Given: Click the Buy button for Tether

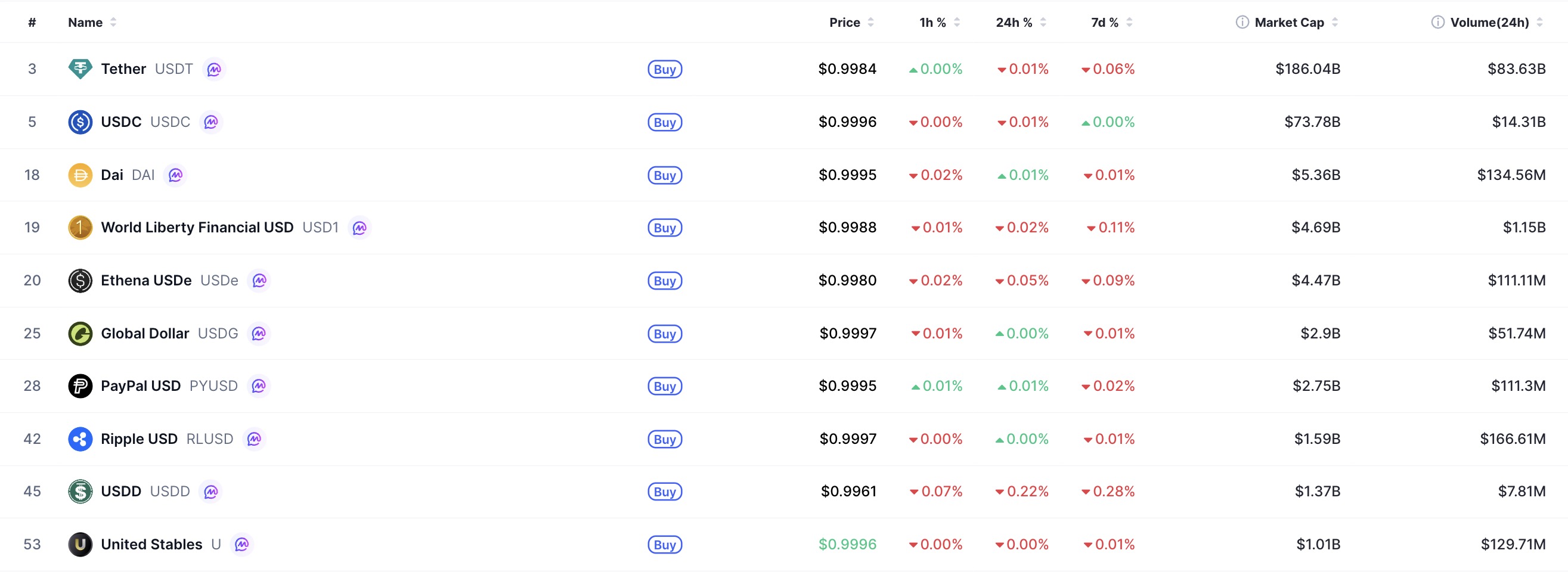Looking at the screenshot, I should (x=665, y=69).
